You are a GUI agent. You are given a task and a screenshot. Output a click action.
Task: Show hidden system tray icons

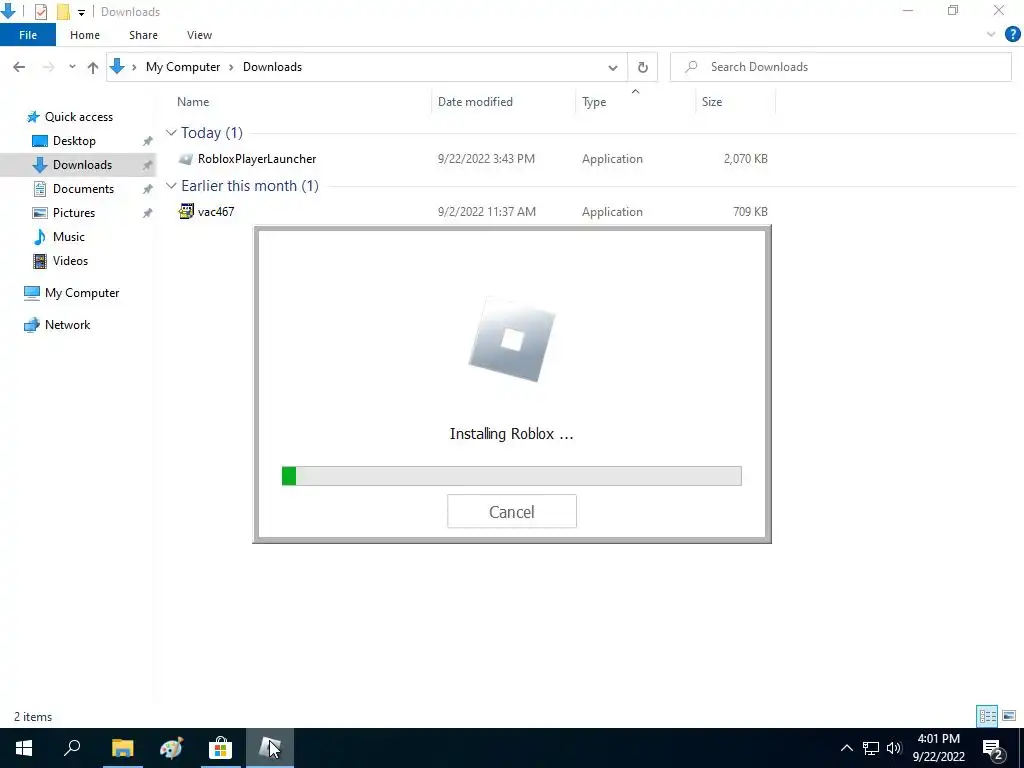846,748
